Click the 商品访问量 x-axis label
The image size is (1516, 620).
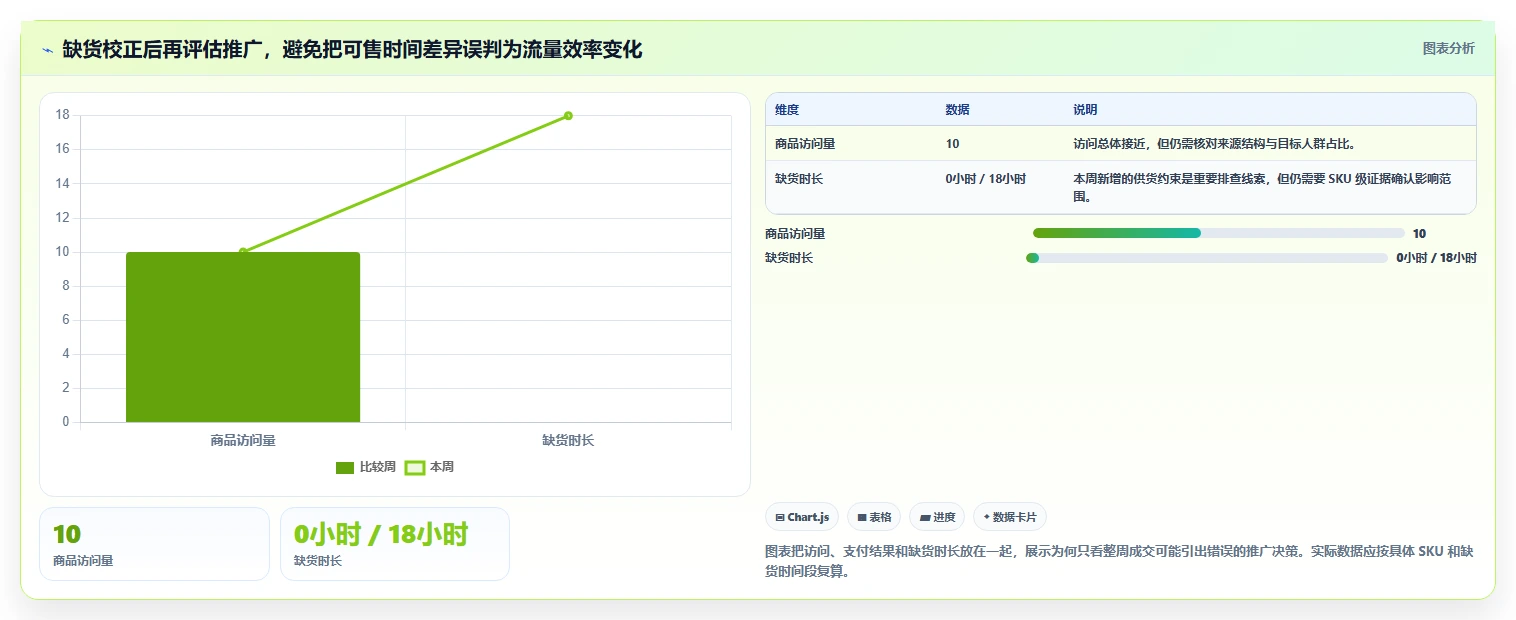pyautogui.click(x=243, y=440)
